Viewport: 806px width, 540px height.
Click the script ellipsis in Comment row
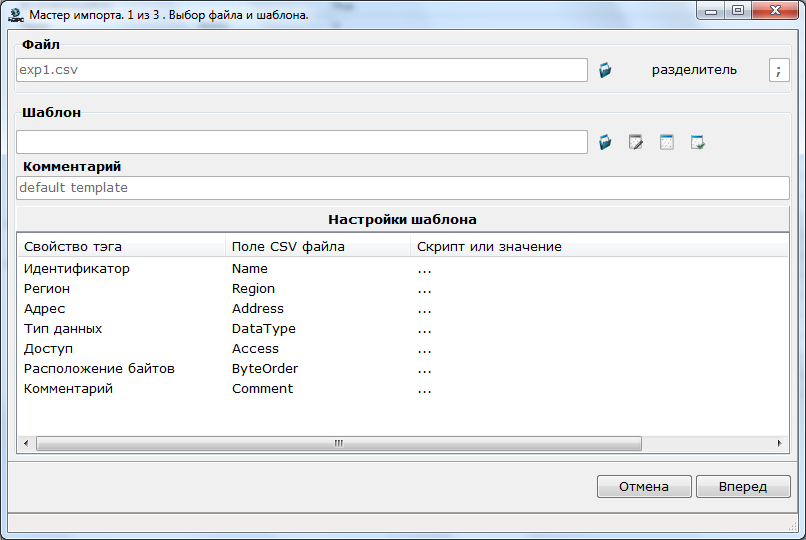pos(425,390)
